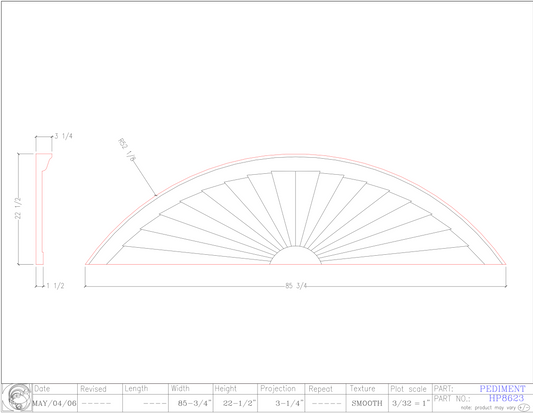The height and width of the screenshot is (413, 533).
Task: Click the plus/minus tolerance symbol
Action: click(x=523, y=408)
